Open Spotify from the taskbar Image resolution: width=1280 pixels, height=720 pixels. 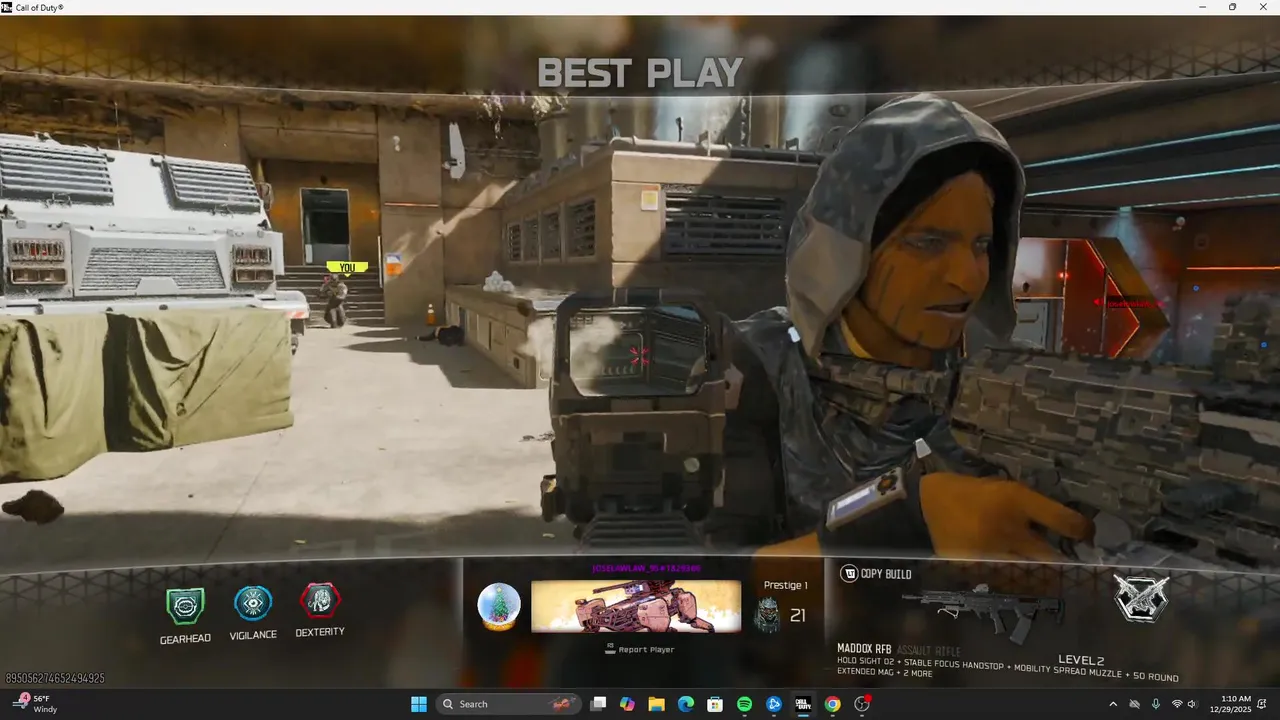click(744, 704)
